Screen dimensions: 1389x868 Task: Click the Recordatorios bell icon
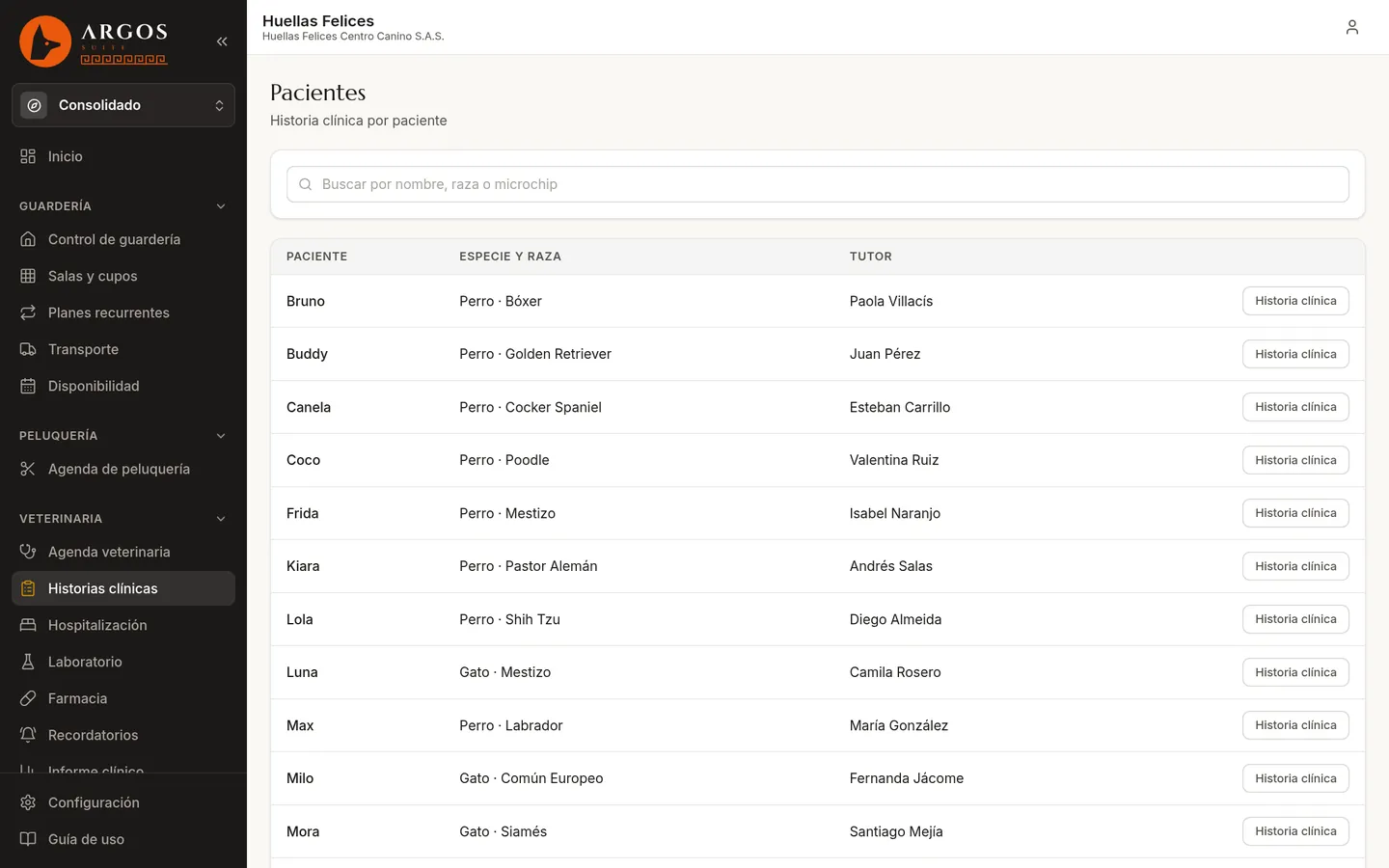(28, 735)
